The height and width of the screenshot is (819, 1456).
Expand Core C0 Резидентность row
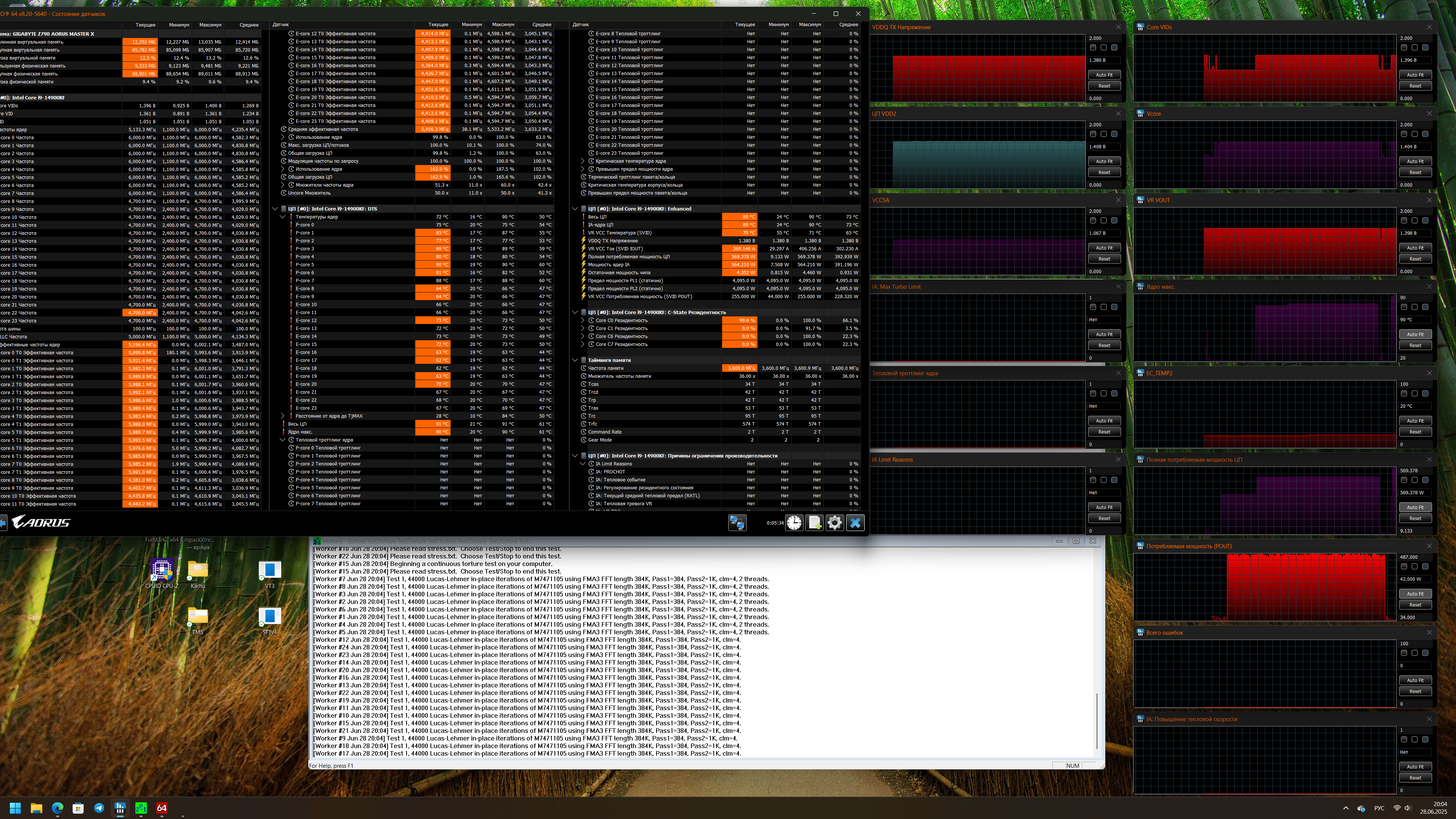[583, 321]
